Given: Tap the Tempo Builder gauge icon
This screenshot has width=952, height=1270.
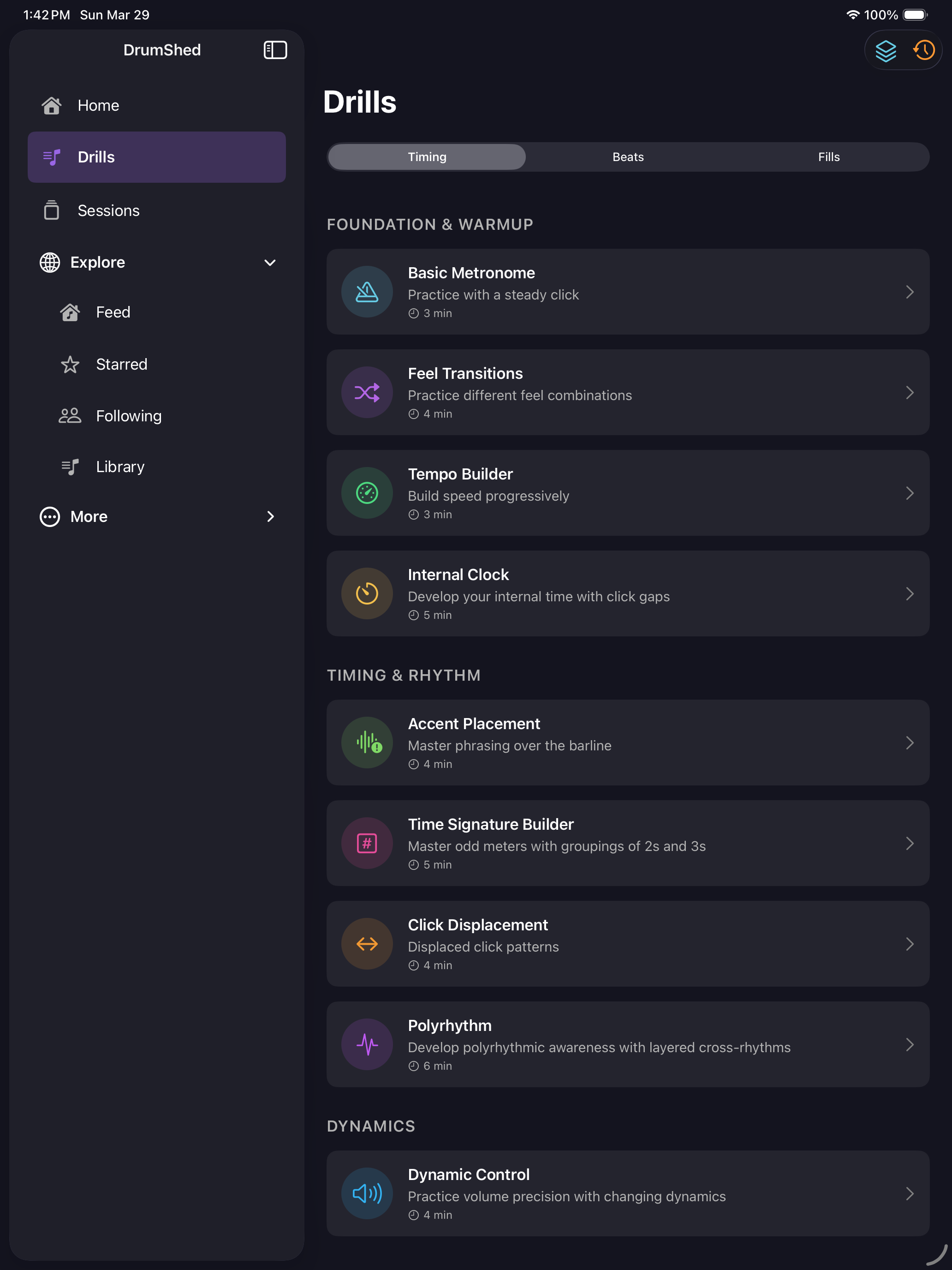Looking at the screenshot, I should (x=367, y=493).
